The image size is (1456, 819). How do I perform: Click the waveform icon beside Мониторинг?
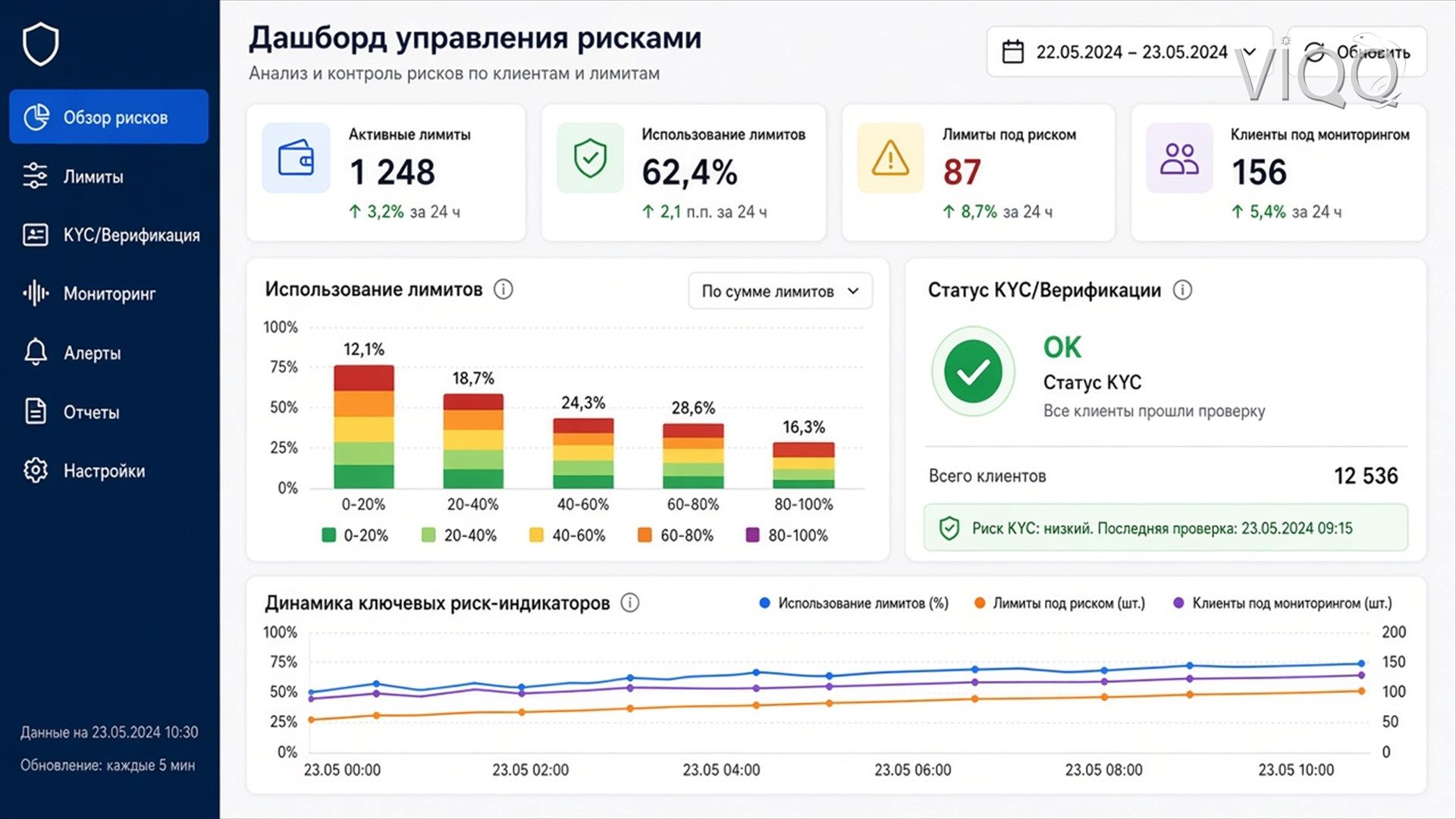tap(36, 293)
